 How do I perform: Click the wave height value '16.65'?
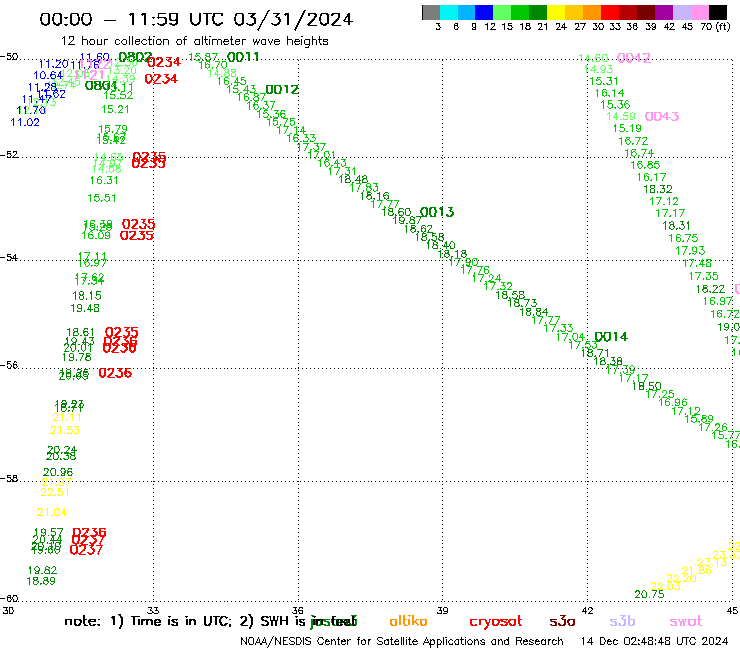[646, 165]
